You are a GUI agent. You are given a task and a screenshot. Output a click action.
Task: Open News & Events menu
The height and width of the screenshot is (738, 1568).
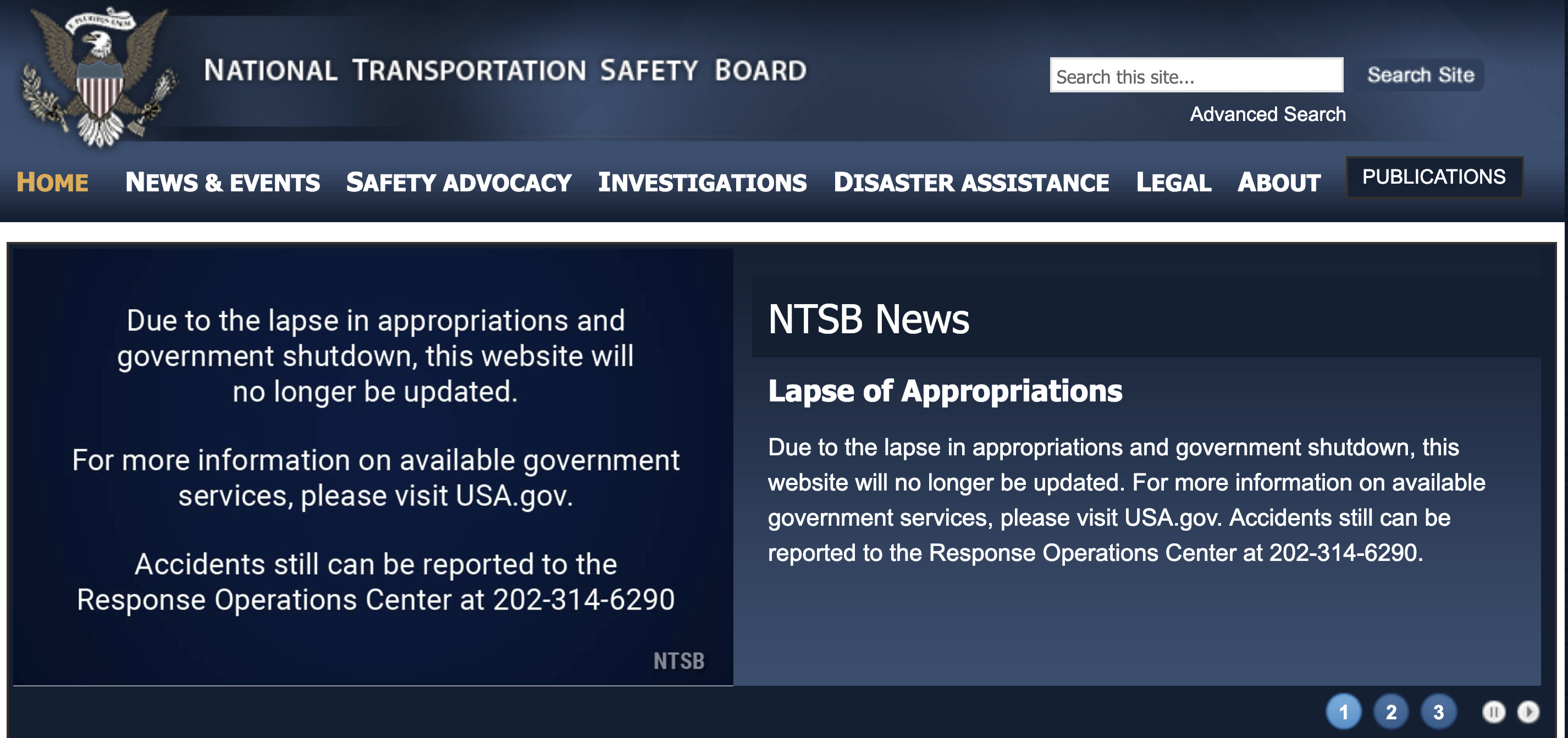pyautogui.click(x=222, y=183)
